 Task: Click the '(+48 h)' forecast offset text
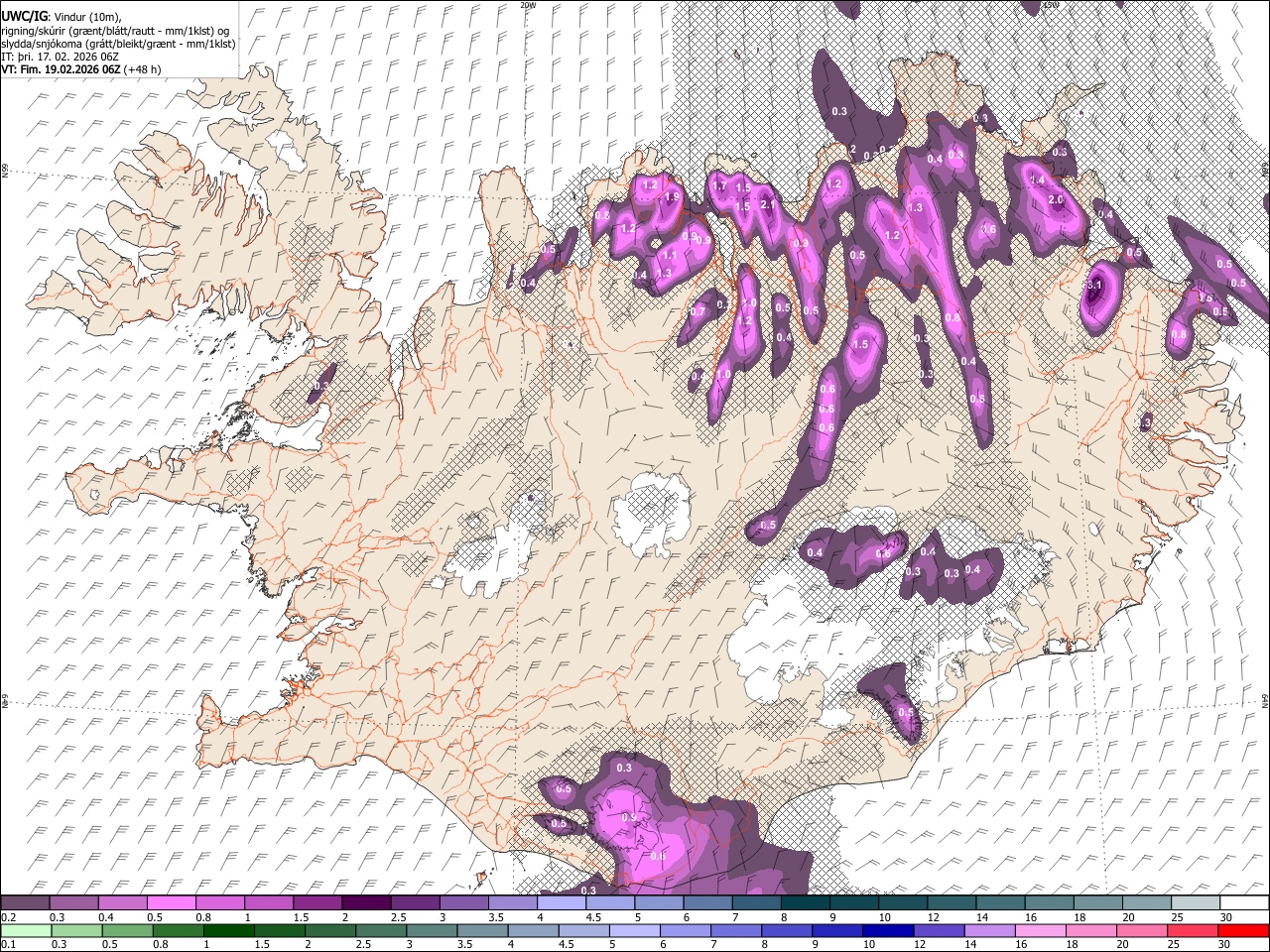[143, 69]
